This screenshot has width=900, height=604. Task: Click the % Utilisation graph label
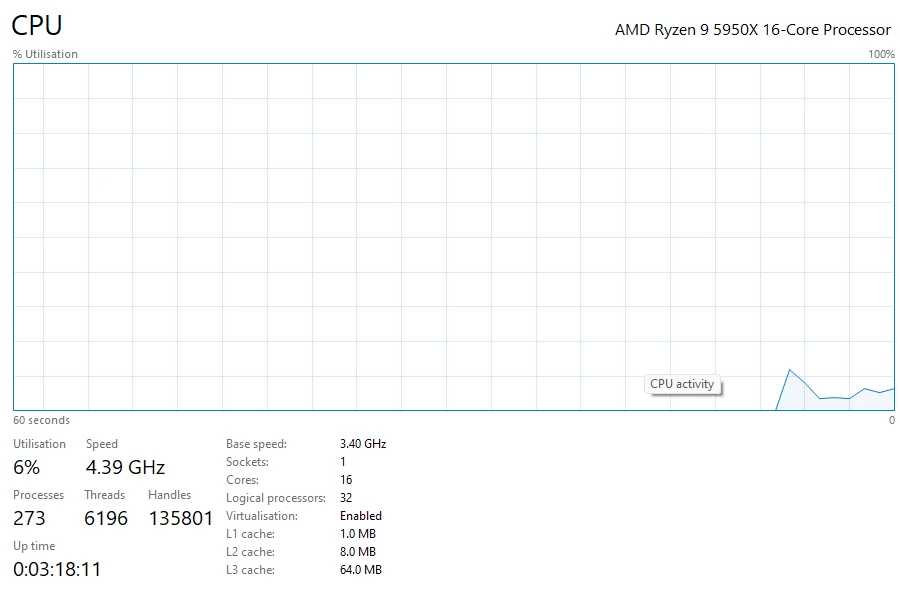pyautogui.click(x=45, y=54)
